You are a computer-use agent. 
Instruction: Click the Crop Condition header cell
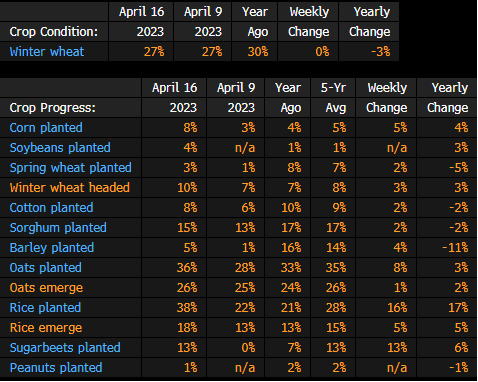coord(54,32)
